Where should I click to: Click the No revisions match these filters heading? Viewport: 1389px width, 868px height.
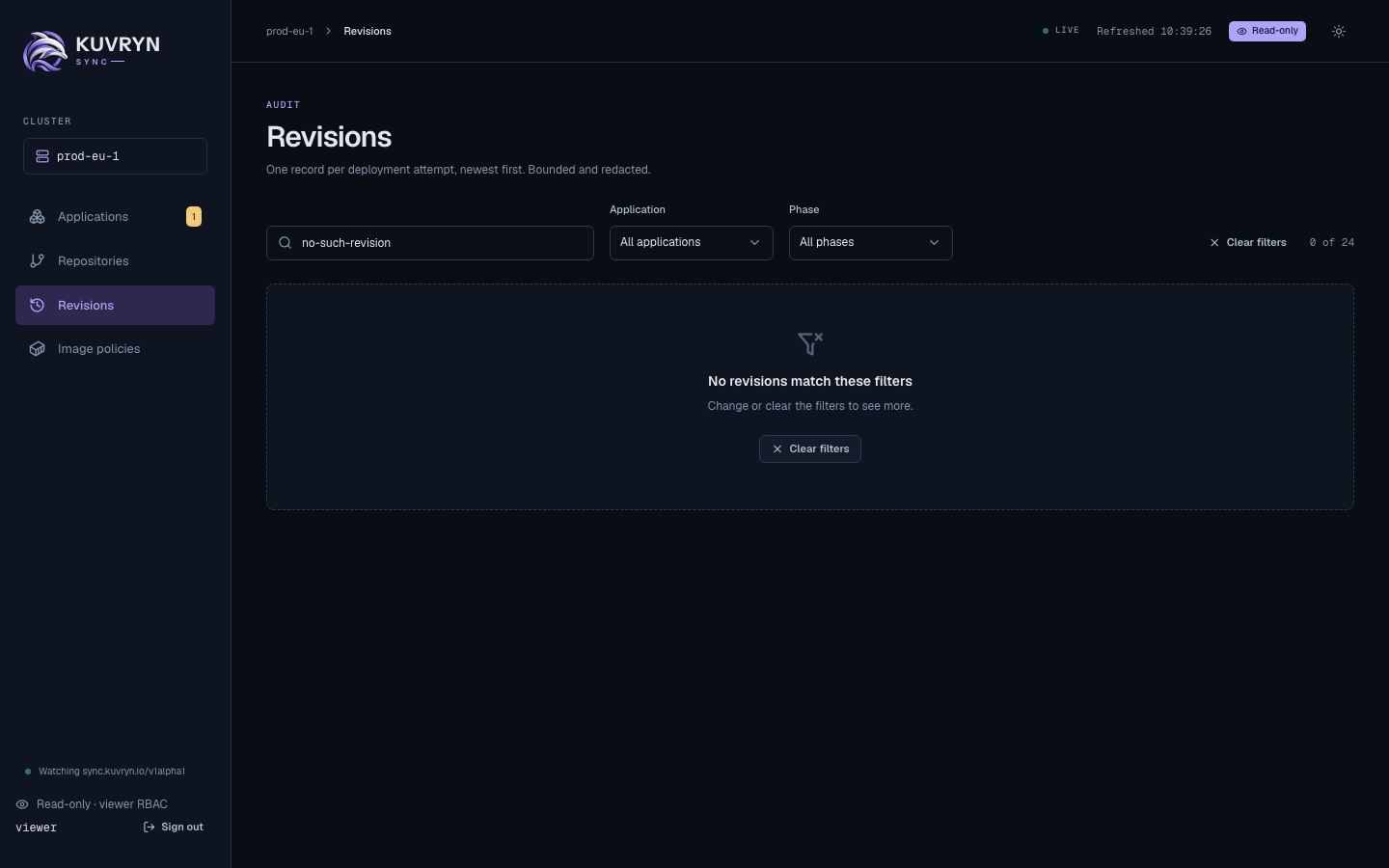(810, 381)
